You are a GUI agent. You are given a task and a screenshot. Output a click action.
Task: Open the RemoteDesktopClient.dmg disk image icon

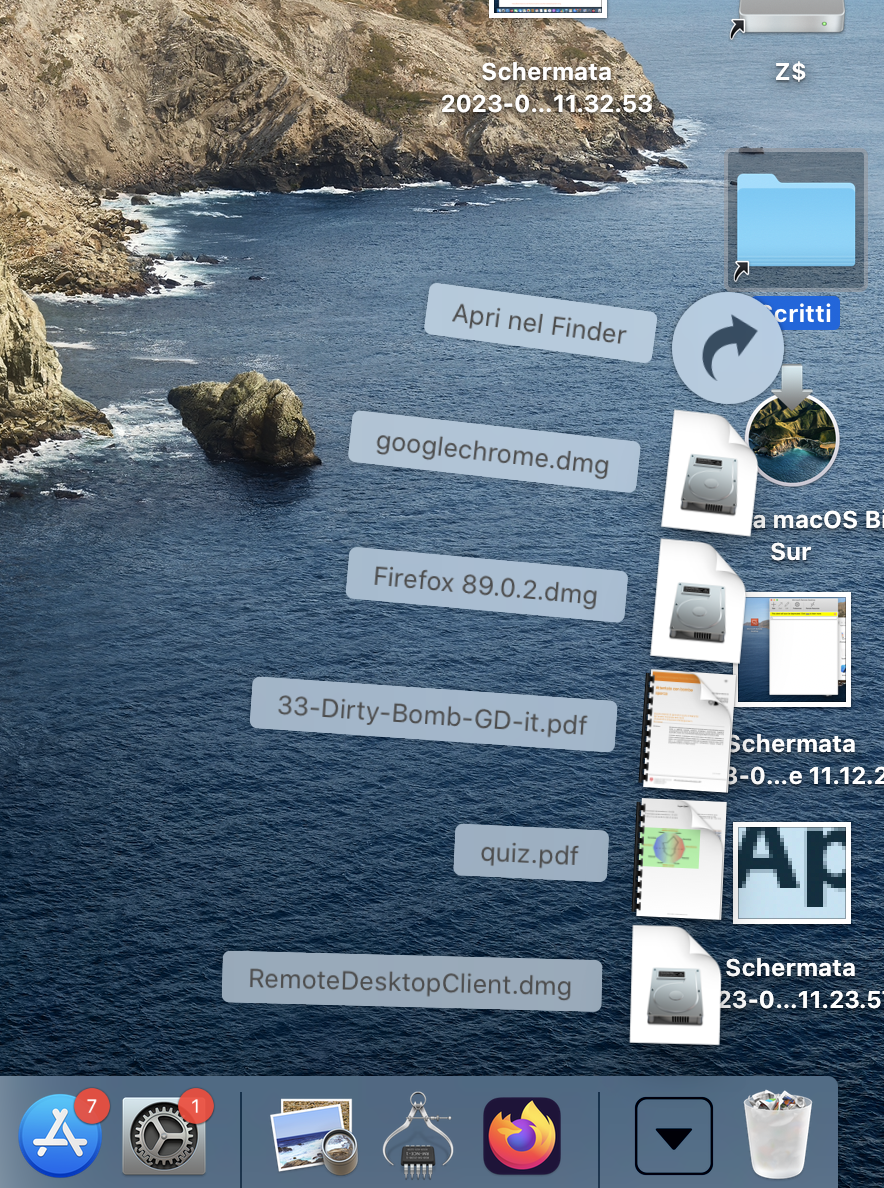click(675, 985)
